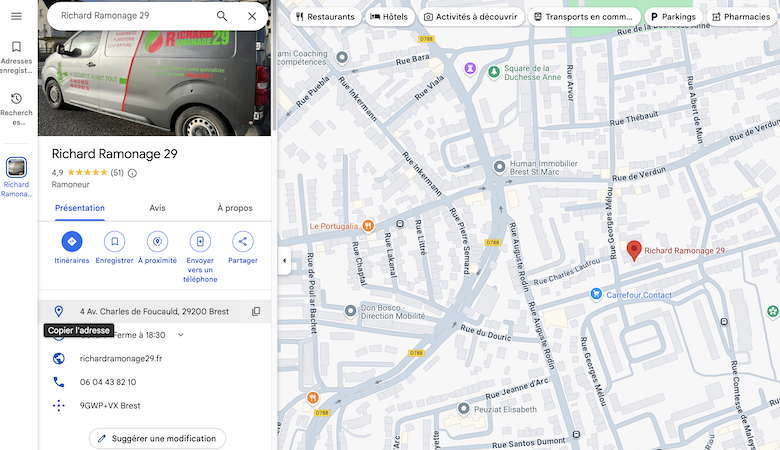Image resolution: width=780 pixels, height=450 pixels.
Task: Switch to the Avis tab
Action: tap(157, 208)
